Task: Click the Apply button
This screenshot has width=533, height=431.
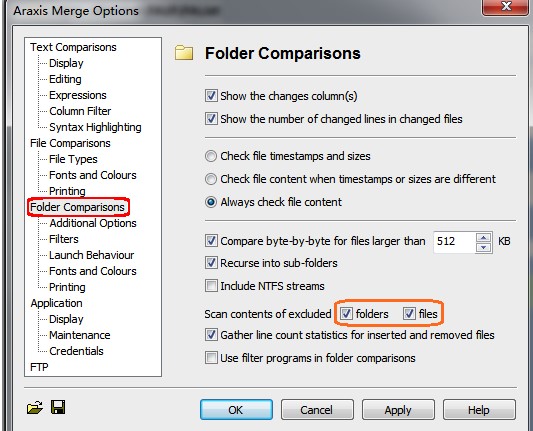Action: 398,410
